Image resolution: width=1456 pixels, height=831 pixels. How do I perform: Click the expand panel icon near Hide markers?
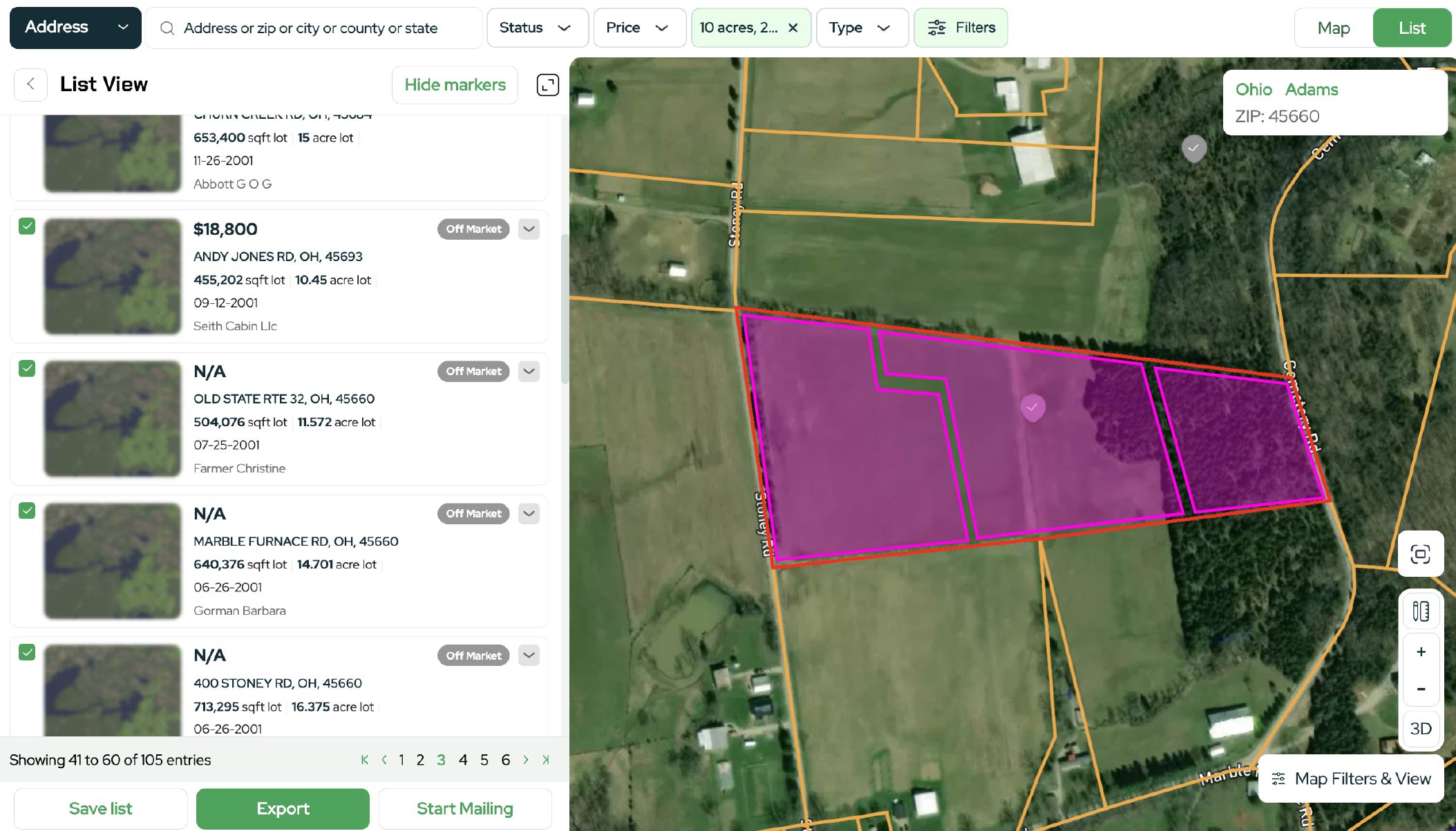[547, 84]
